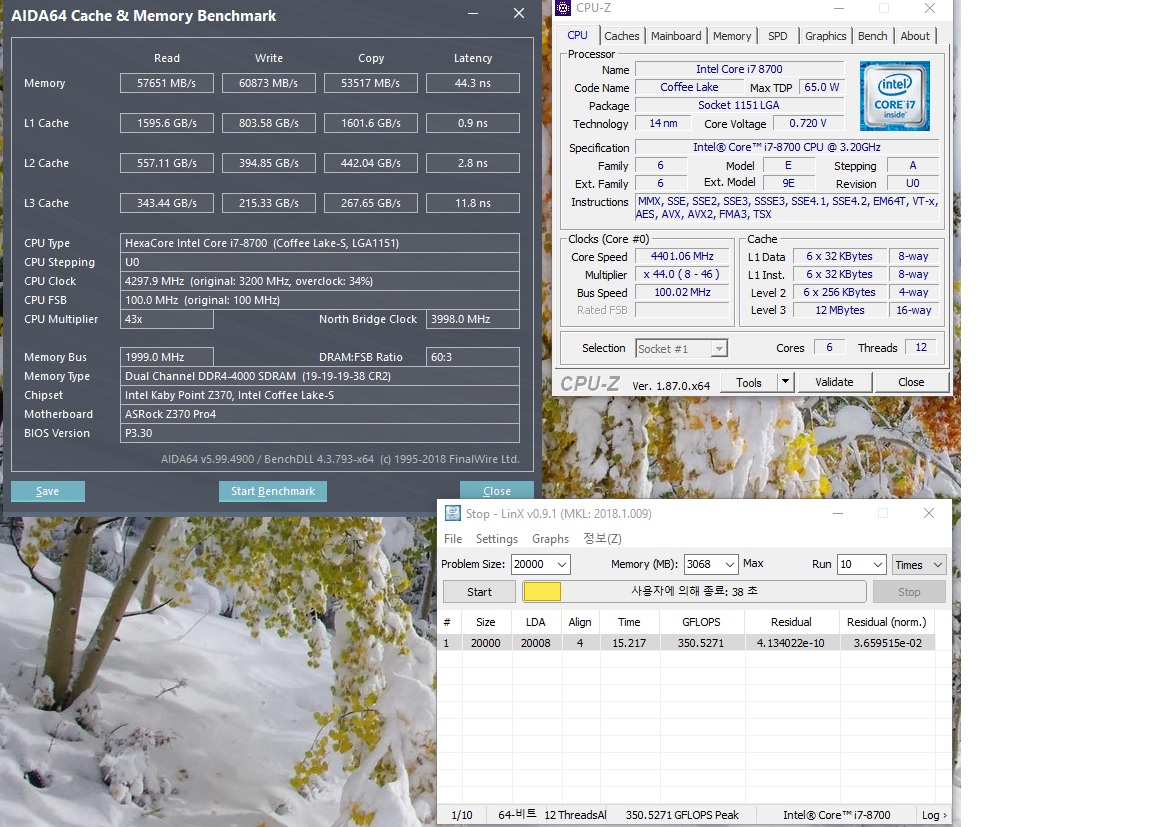Expand the Socket #1 selection dropdown
This screenshot has width=1152, height=827.
click(719, 349)
